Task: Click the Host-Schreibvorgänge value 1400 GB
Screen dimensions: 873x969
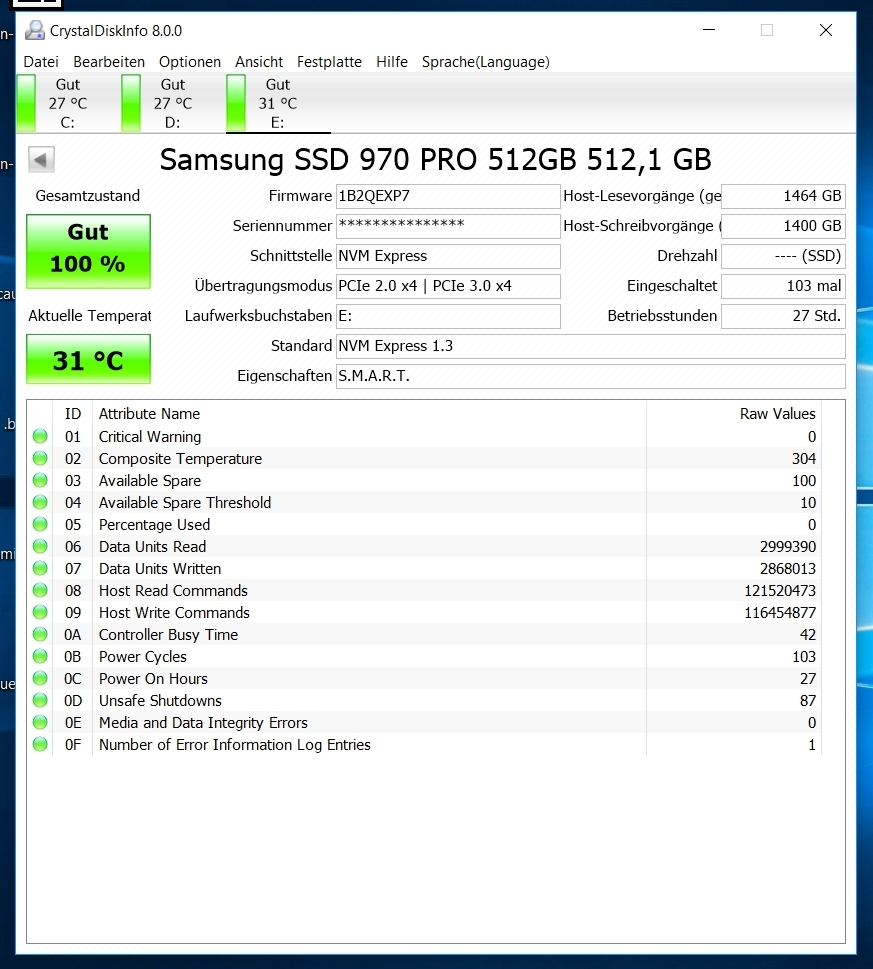Action: click(783, 226)
